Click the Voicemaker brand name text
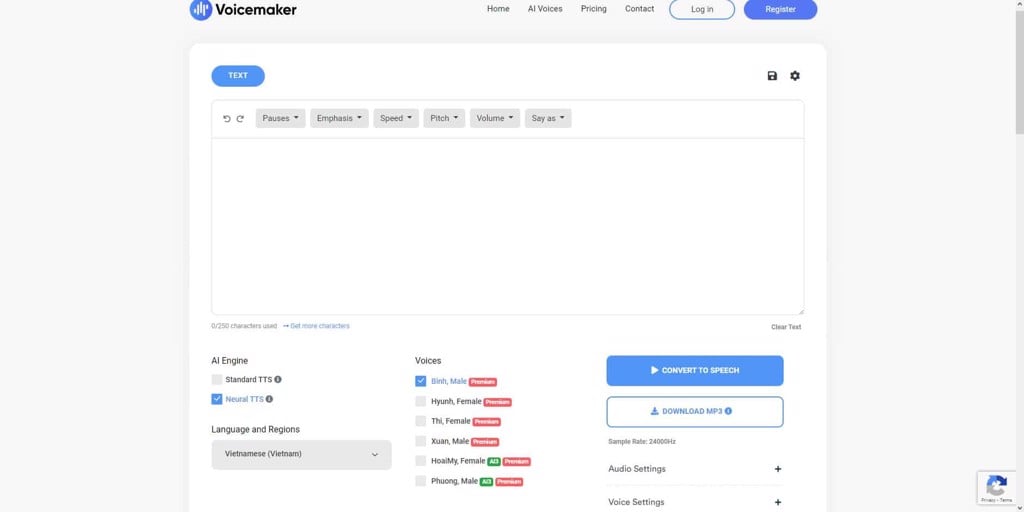 pyautogui.click(x=256, y=9)
